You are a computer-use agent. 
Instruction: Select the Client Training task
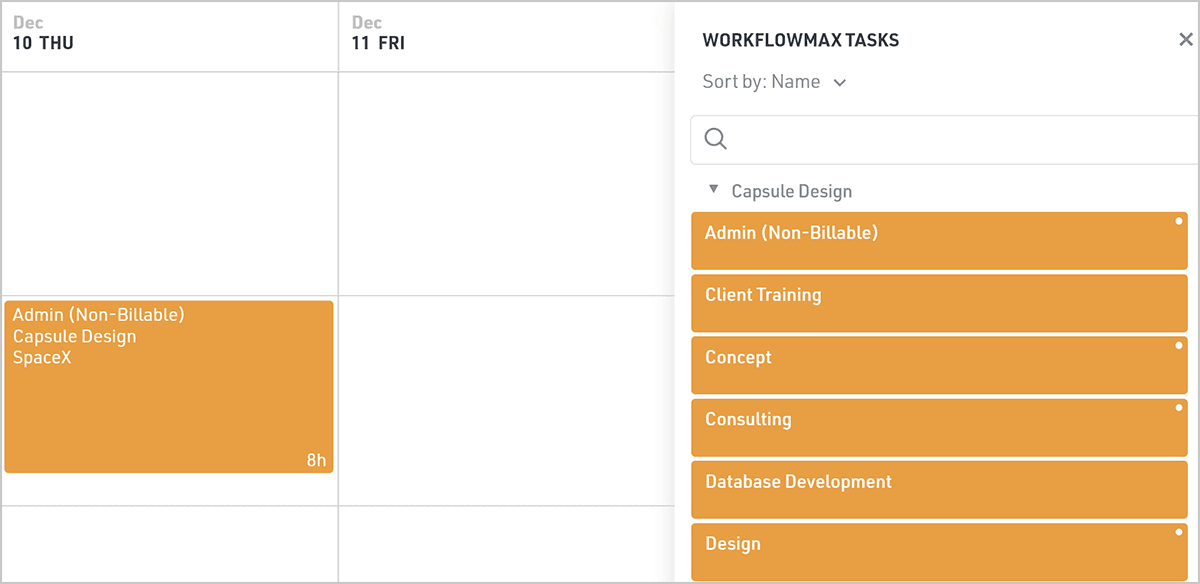point(938,303)
